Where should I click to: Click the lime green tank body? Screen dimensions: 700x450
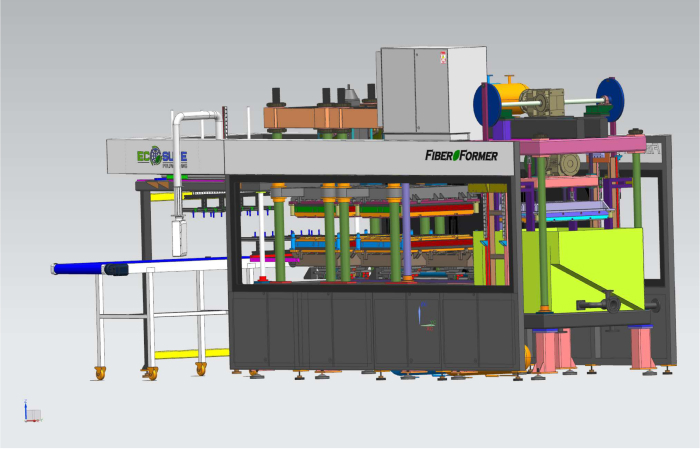[x=583, y=270]
